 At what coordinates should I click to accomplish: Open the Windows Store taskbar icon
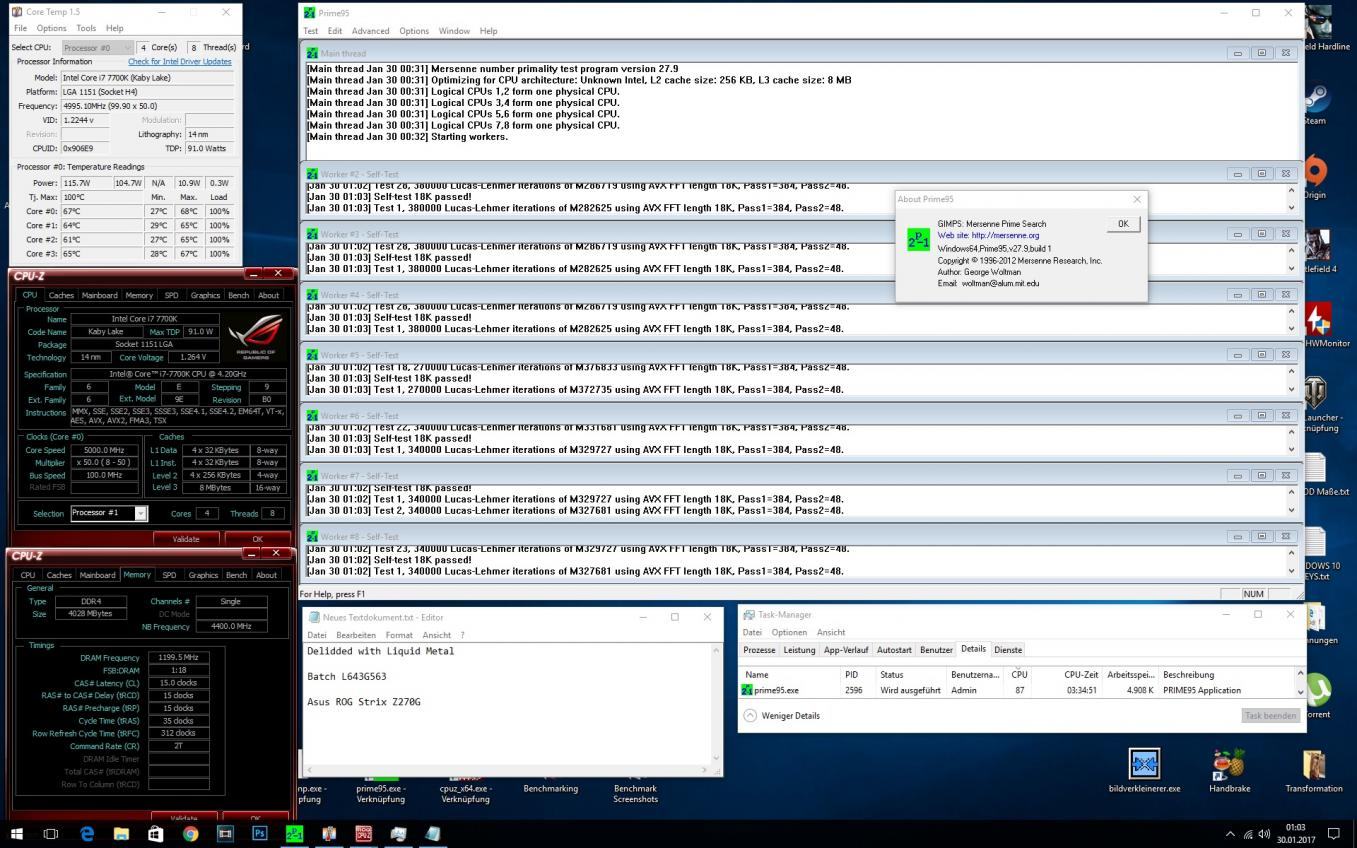(x=156, y=833)
